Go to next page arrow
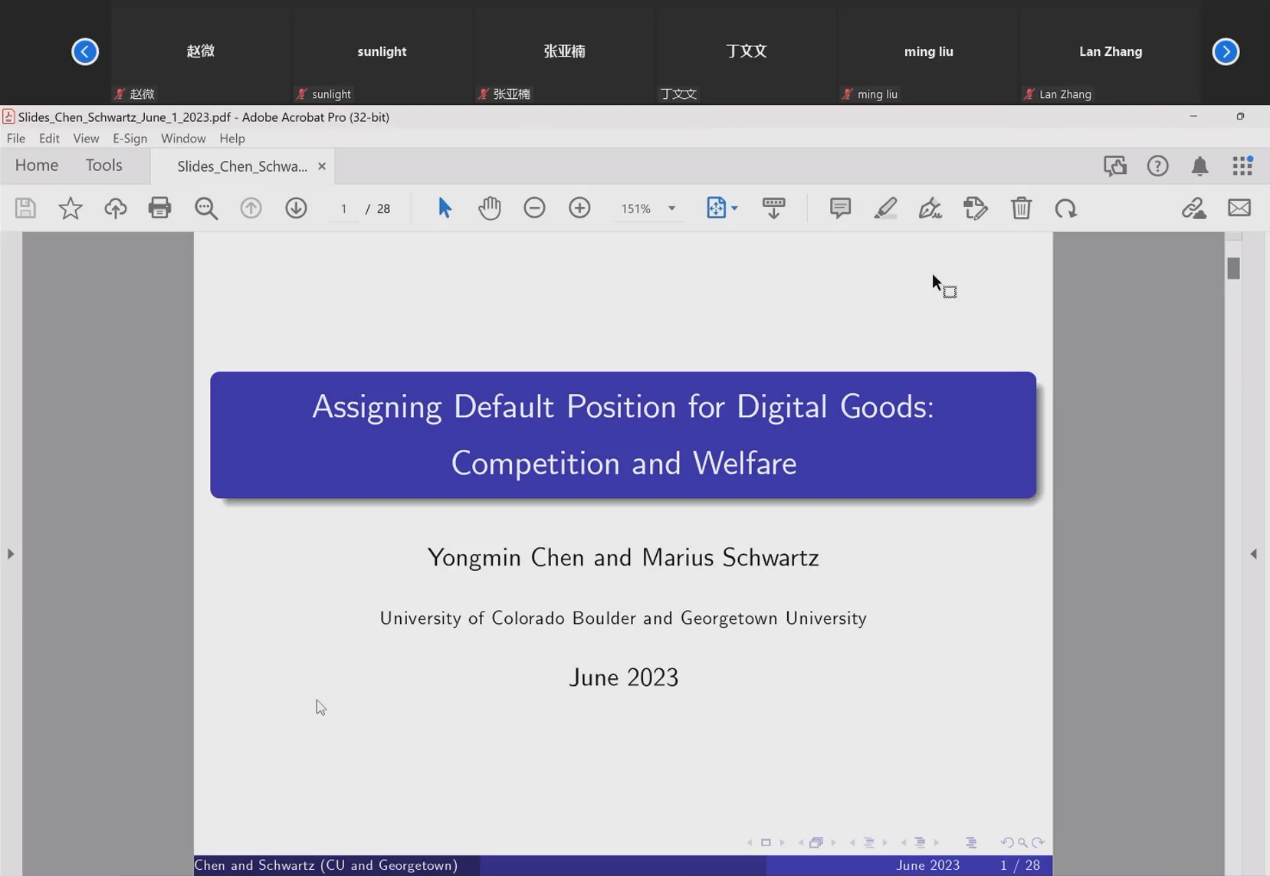The width and height of the screenshot is (1270, 876). click(x=296, y=208)
